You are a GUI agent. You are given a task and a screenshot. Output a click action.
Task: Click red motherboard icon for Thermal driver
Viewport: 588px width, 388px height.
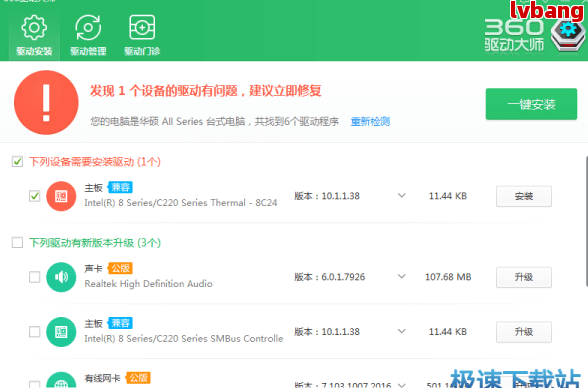pos(61,196)
